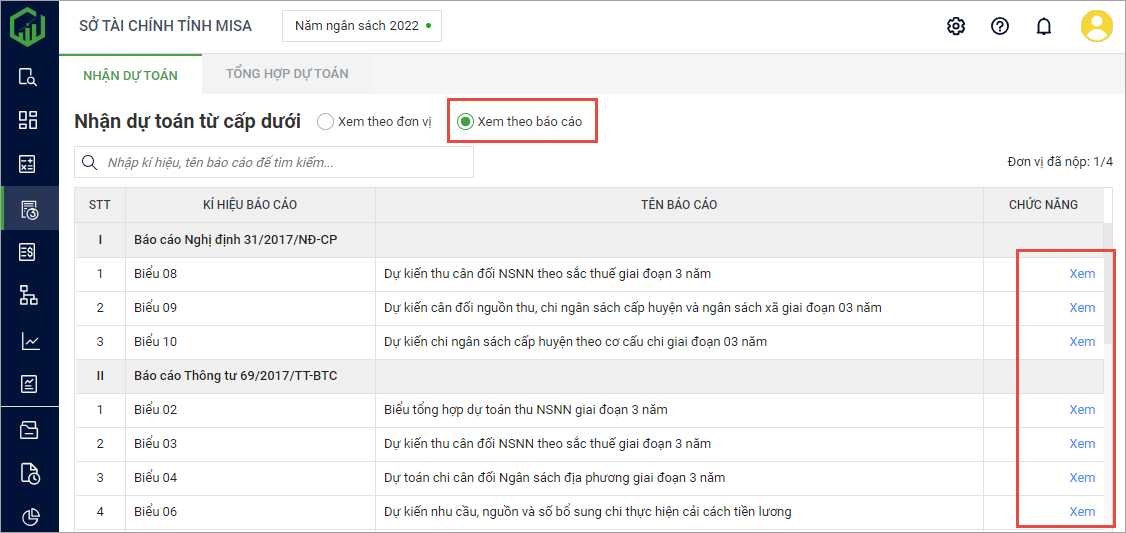Open the 'Năm ngân sách 2022' year selector
1126x533 pixels.
362,26
